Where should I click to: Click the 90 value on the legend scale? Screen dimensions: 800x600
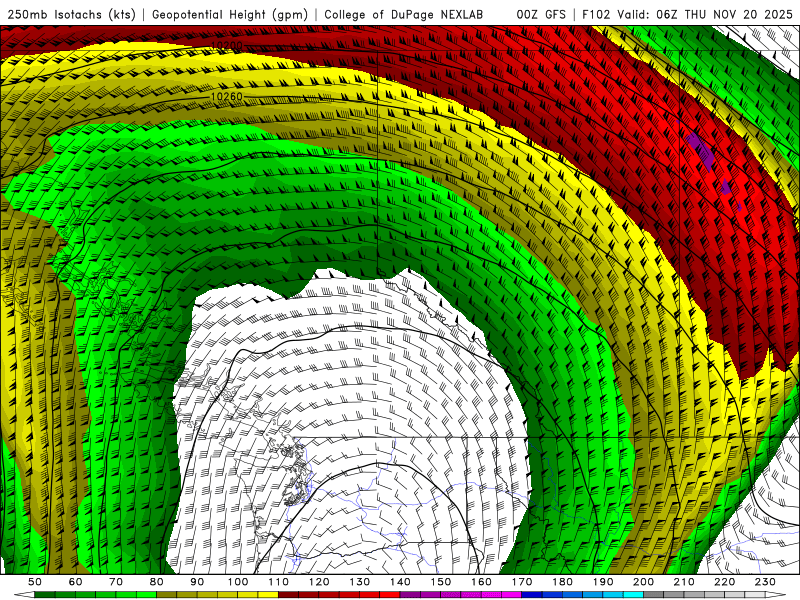click(197, 582)
